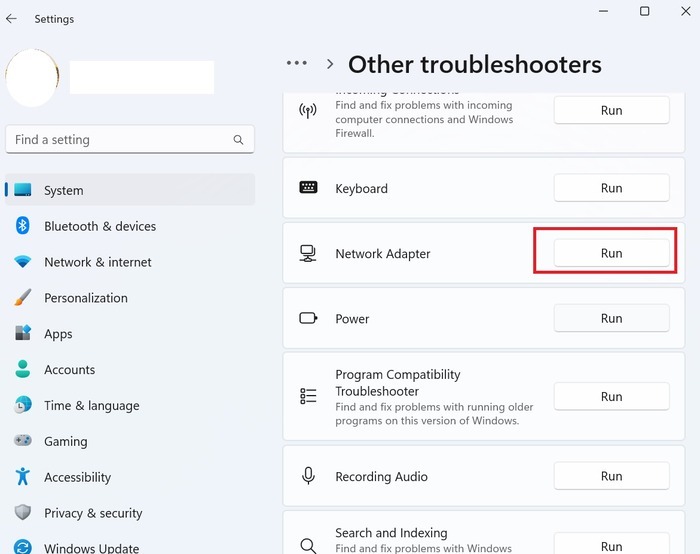Click the Gaming controller icon
This screenshot has height=554, width=700.
click(23, 440)
